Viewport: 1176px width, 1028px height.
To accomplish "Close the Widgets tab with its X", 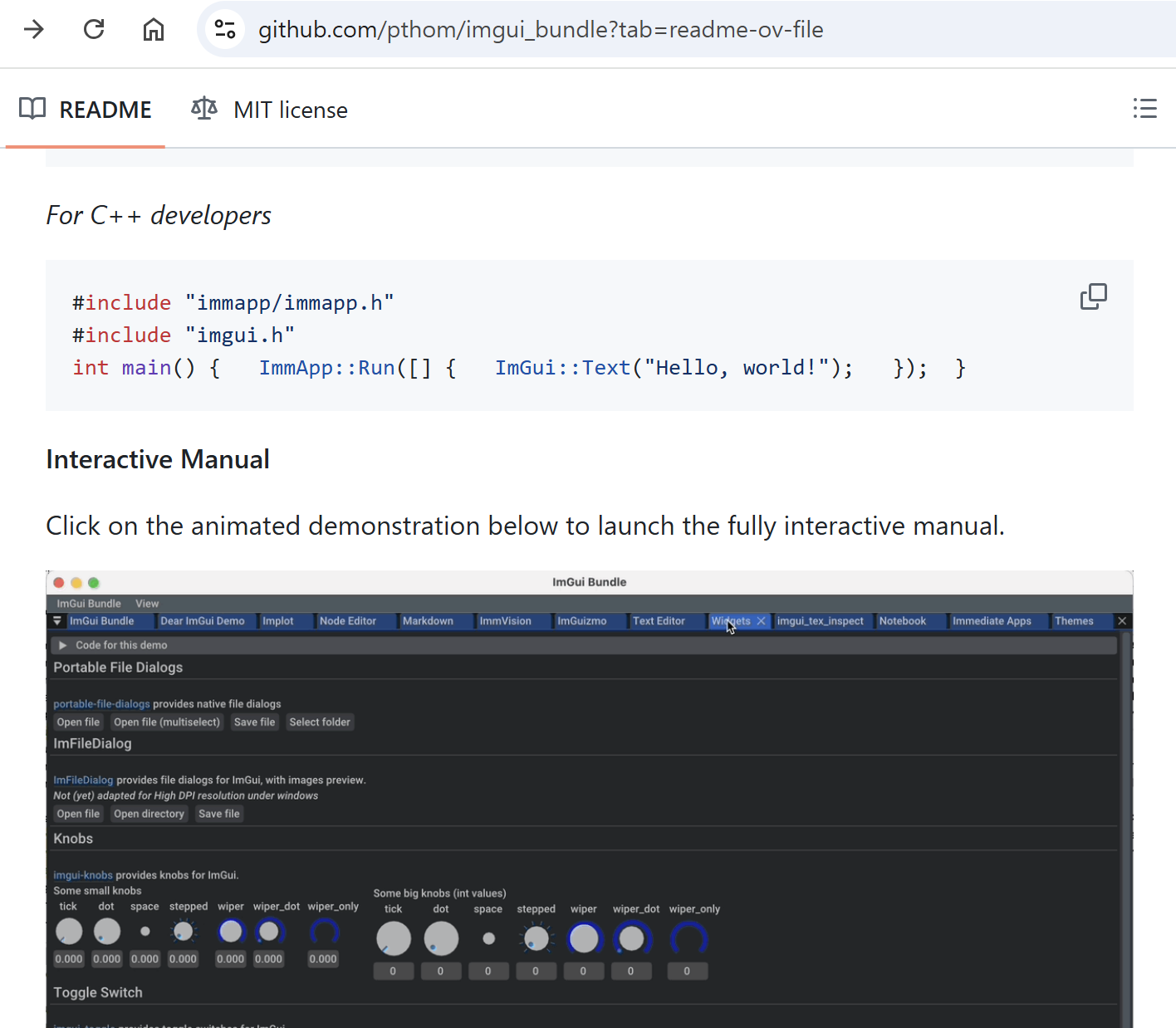I will click(x=761, y=621).
